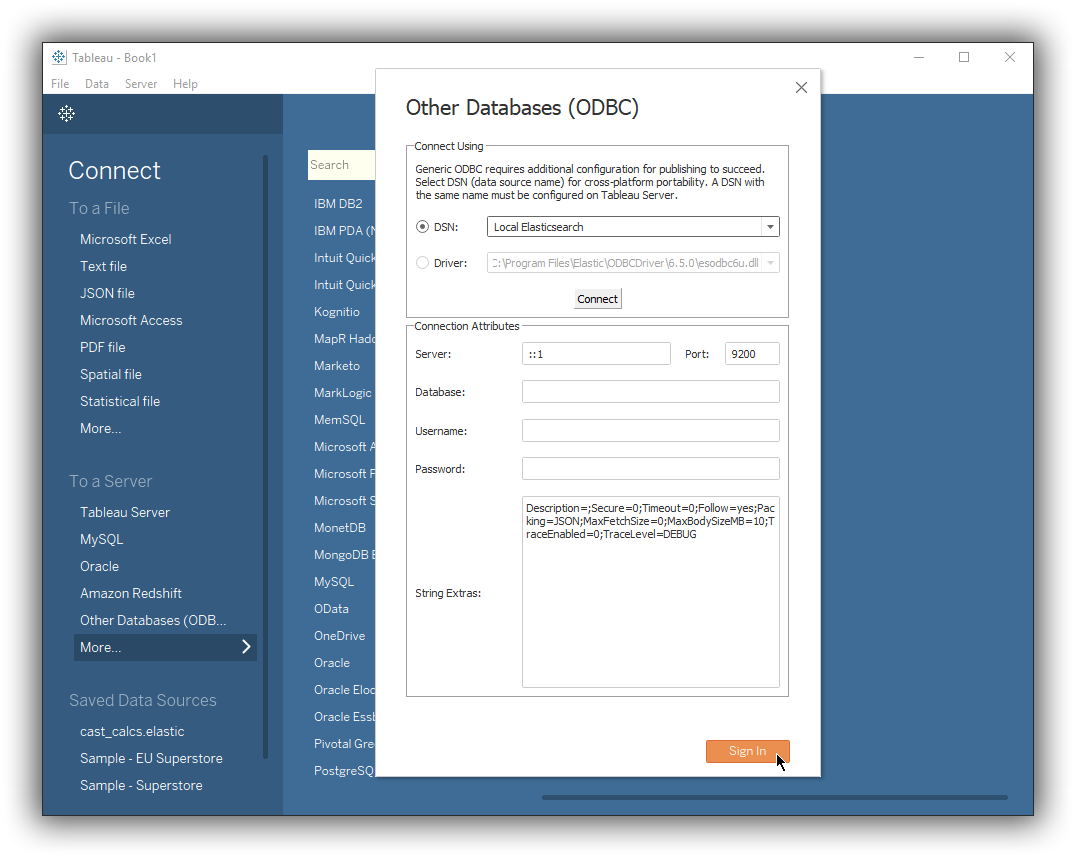Click the Tableau logo in the dark sidebar header

pyautogui.click(x=66, y=114)
